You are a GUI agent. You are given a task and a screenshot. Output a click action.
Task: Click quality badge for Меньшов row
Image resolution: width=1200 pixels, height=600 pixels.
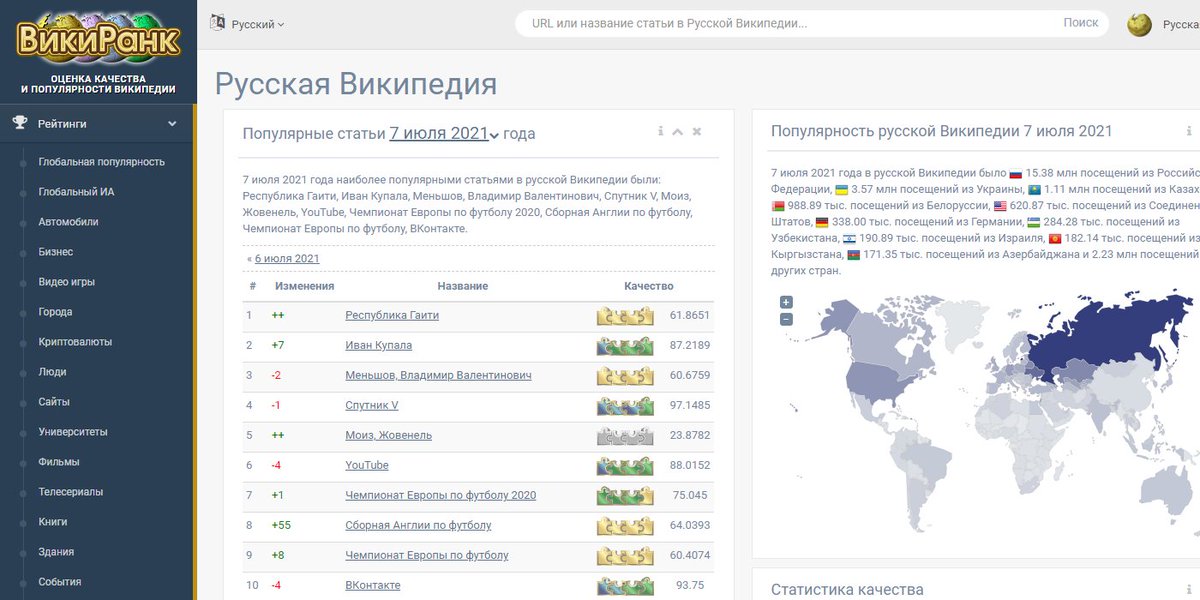click(x=625, y=376)
